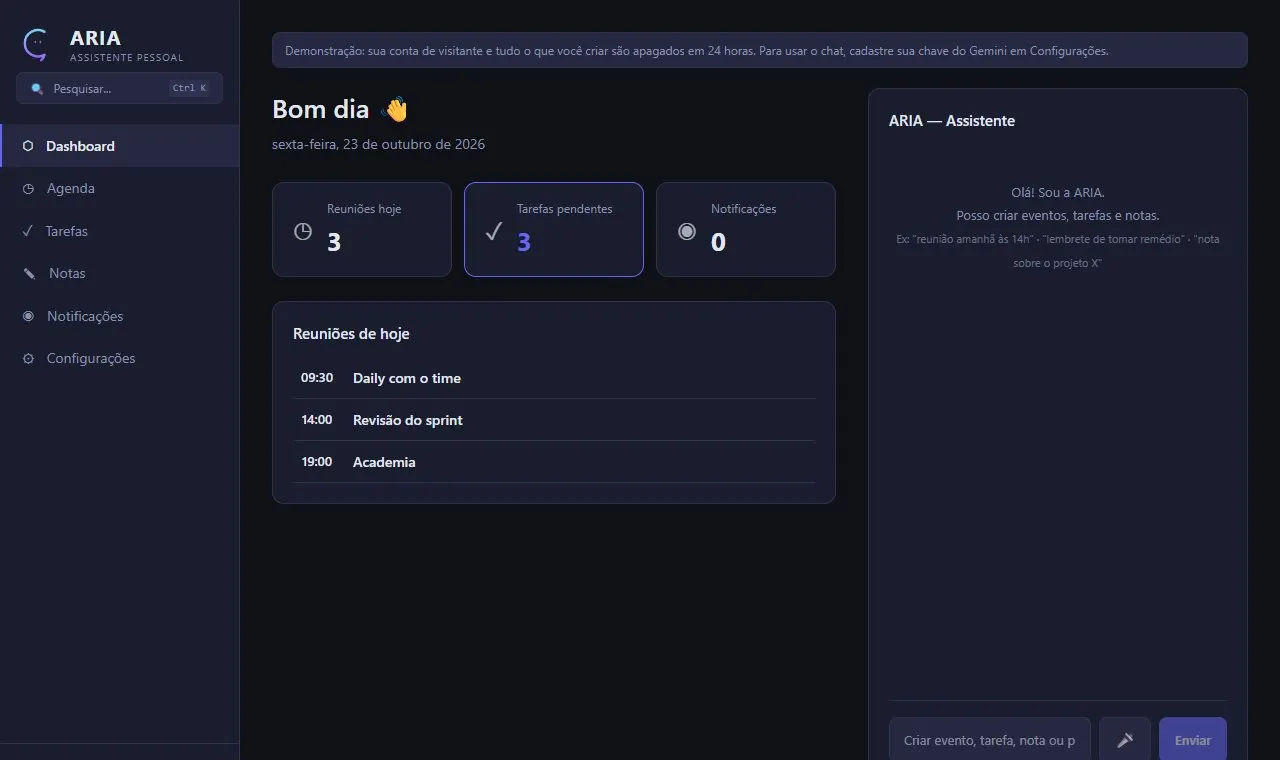Focus the Pesquisar search field

pyautogui.click(x=120, y=88)
